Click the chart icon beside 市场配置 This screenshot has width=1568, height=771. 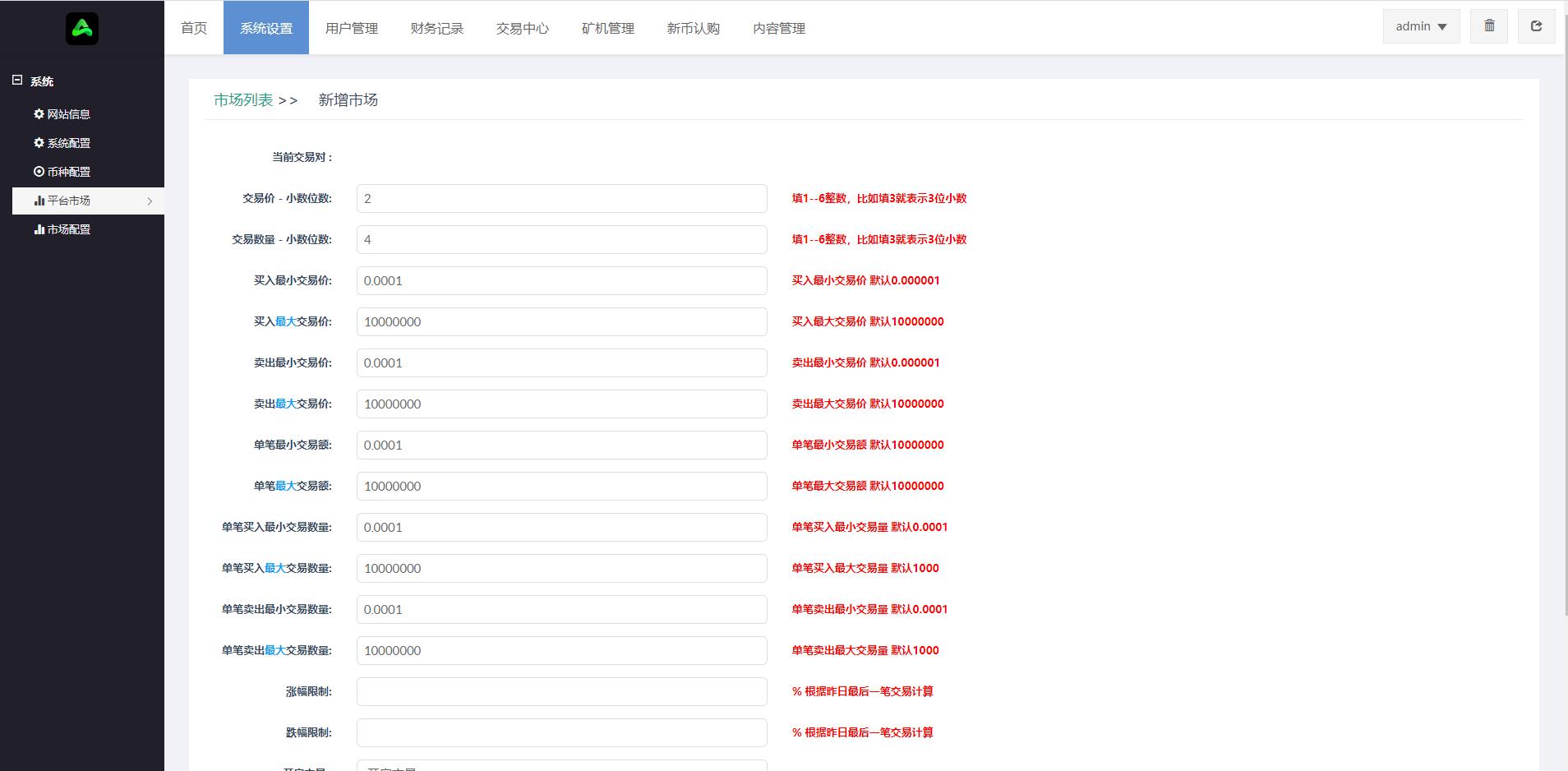[x=41, y=229]
